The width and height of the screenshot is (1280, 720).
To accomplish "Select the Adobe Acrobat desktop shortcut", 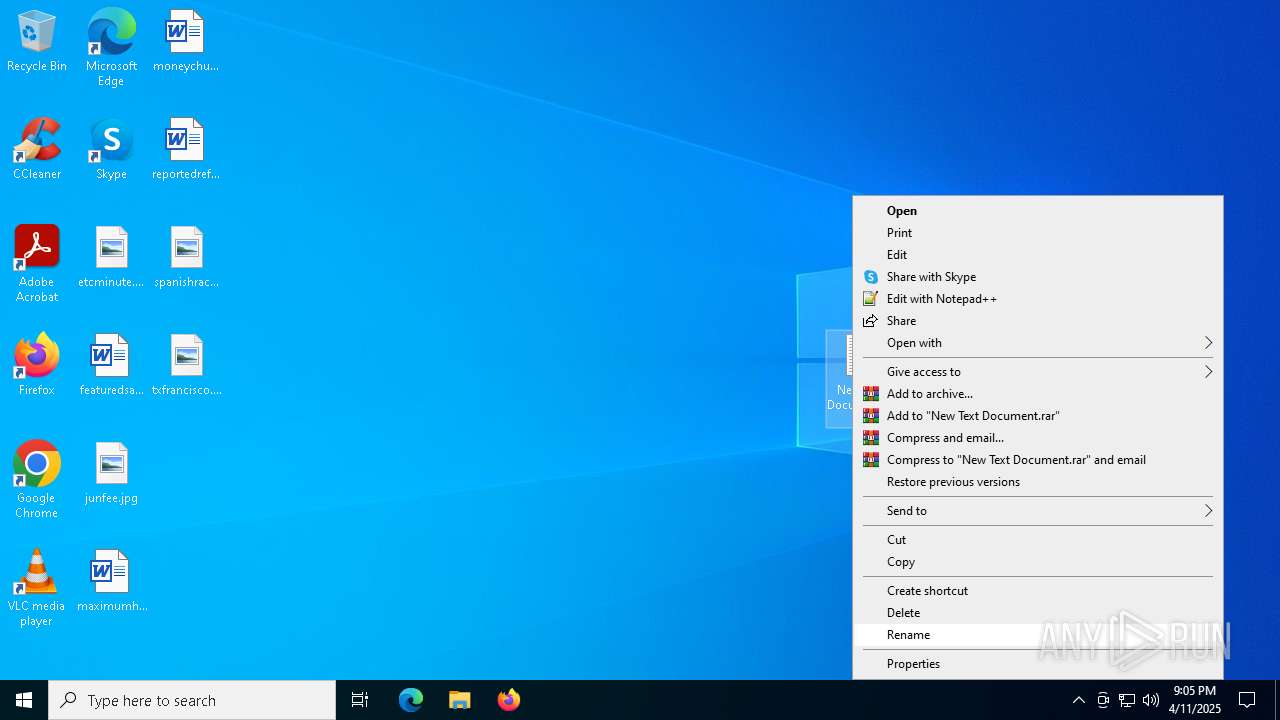I will click(x=37, y=264).
